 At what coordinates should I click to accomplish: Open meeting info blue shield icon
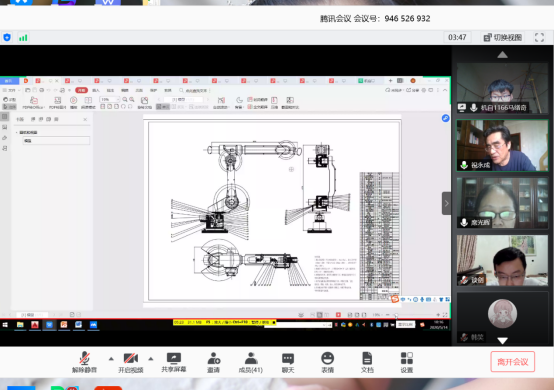click(x=7, y=37)
